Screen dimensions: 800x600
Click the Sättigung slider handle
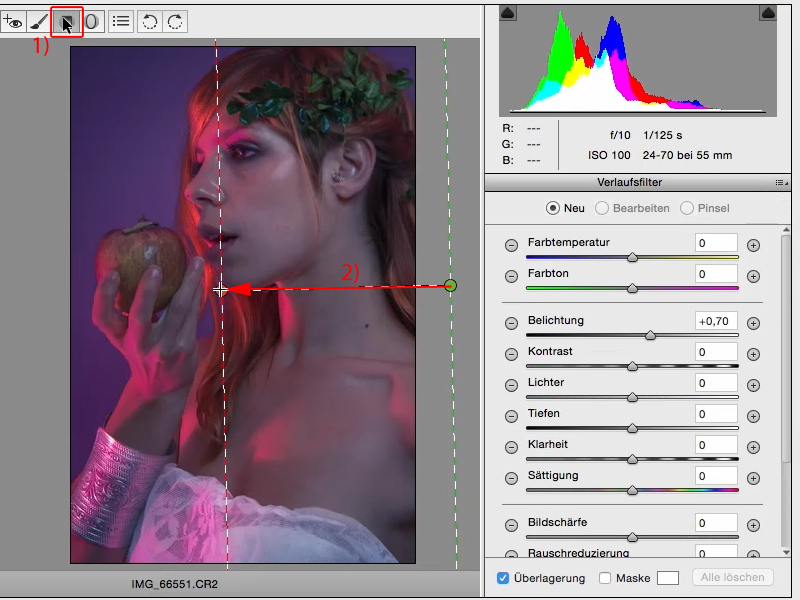point(632,490)
